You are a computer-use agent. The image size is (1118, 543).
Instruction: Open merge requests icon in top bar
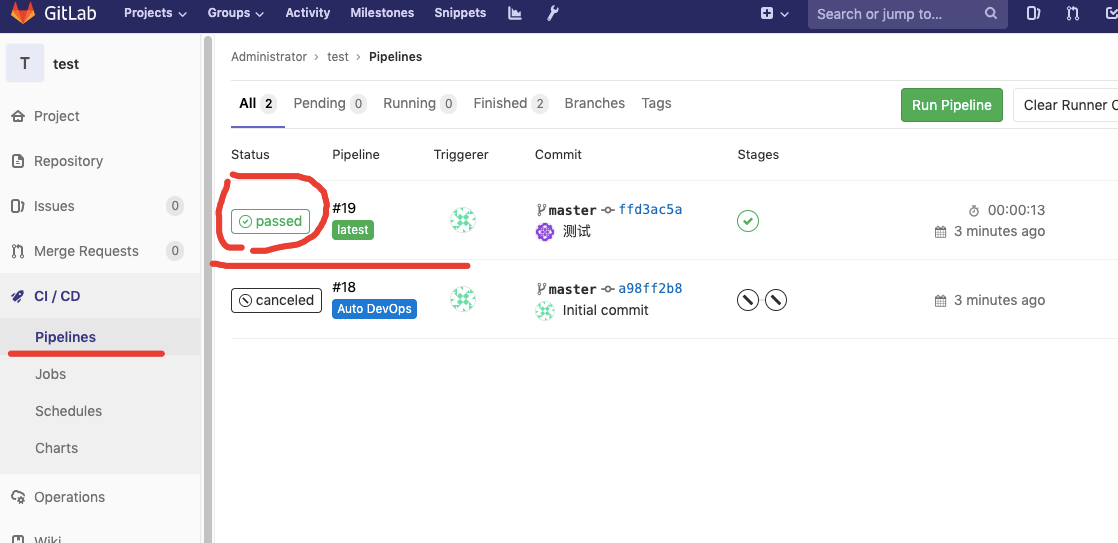(1073, 14)
